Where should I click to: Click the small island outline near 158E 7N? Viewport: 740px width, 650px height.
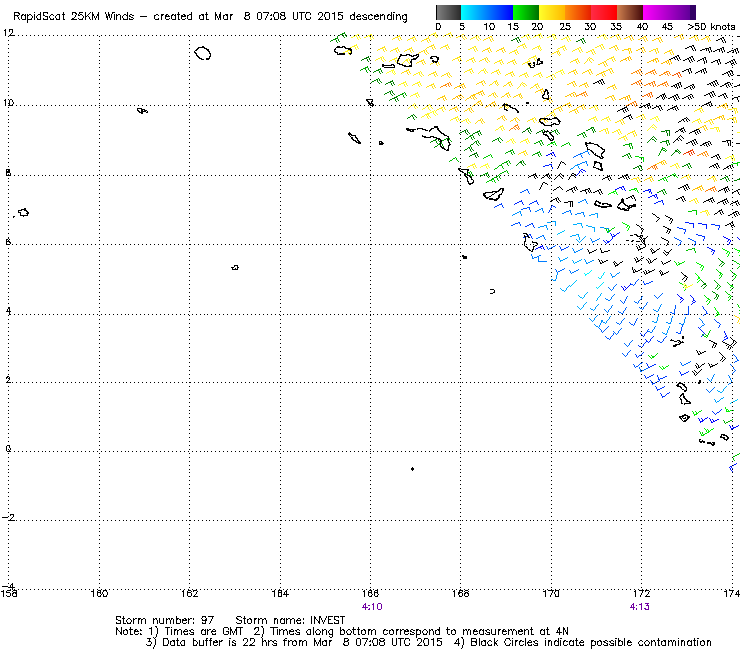[23, 212]
